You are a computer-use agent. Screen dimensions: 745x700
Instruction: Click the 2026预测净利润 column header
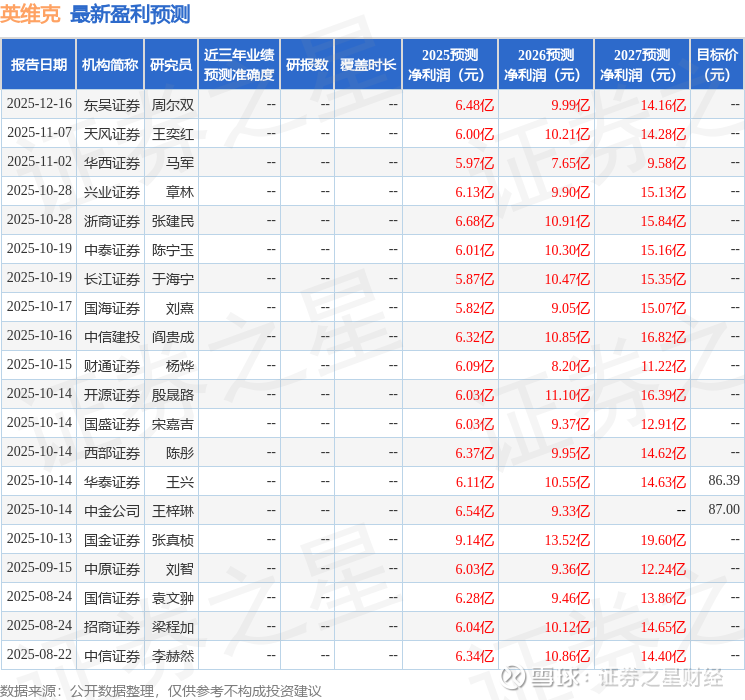click(x=546, y=65)
